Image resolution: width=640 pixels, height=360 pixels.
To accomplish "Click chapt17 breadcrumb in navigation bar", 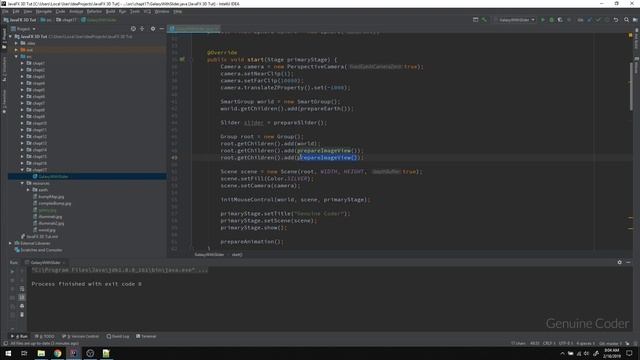I will pos(67,20).
